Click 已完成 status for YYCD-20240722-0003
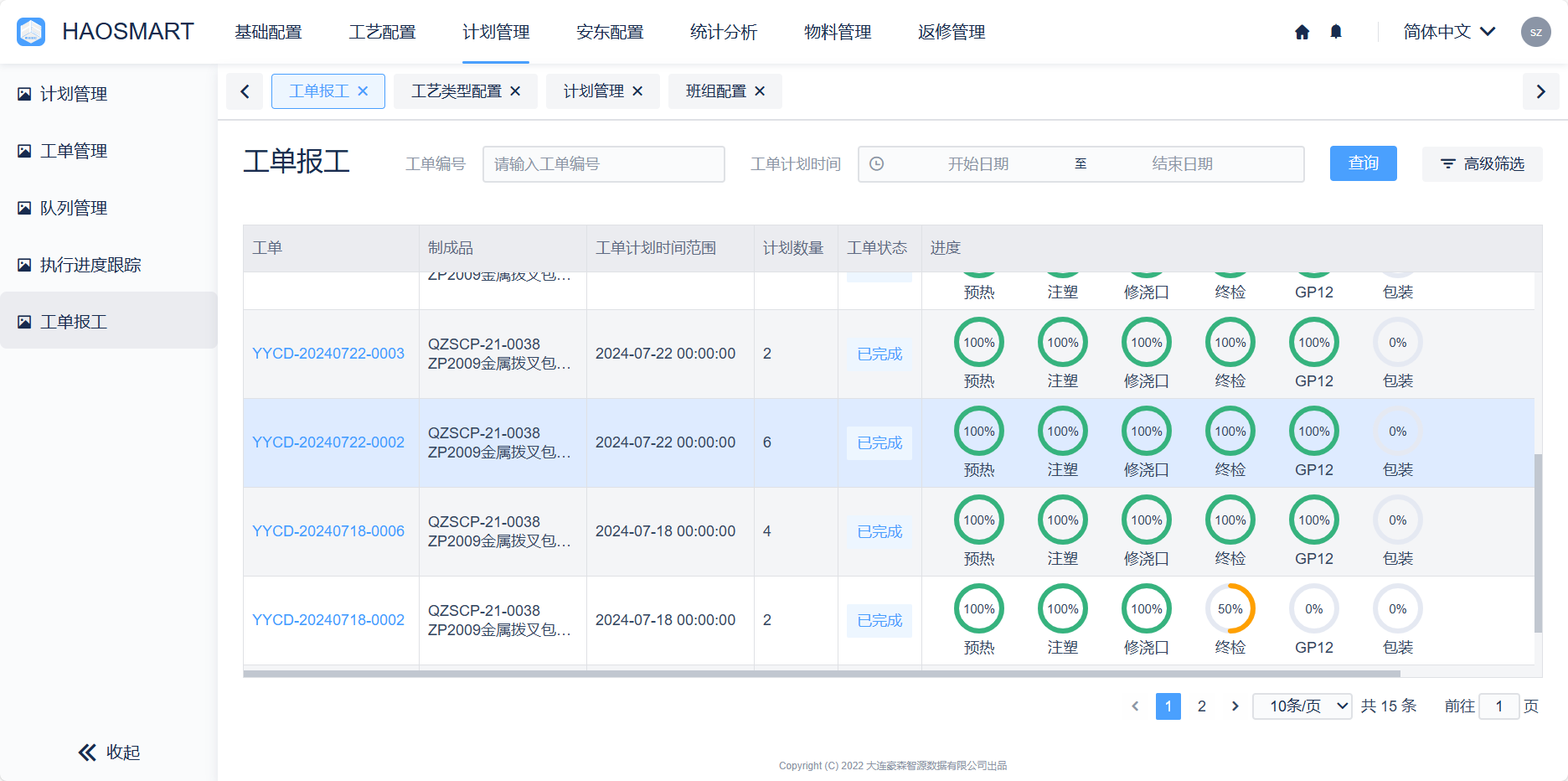 [x=879, y=354]
